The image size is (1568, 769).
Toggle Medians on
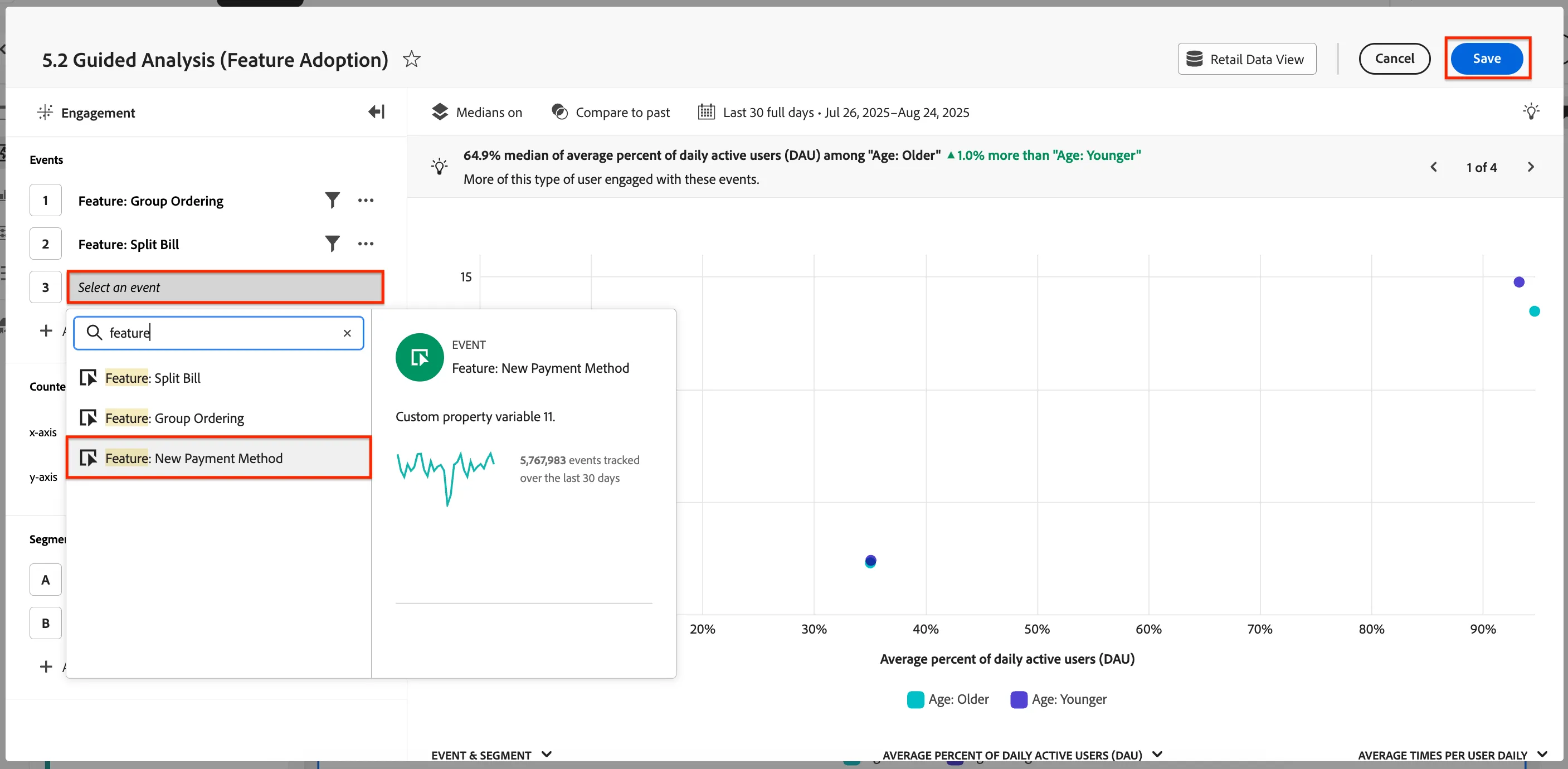(476, 112)
